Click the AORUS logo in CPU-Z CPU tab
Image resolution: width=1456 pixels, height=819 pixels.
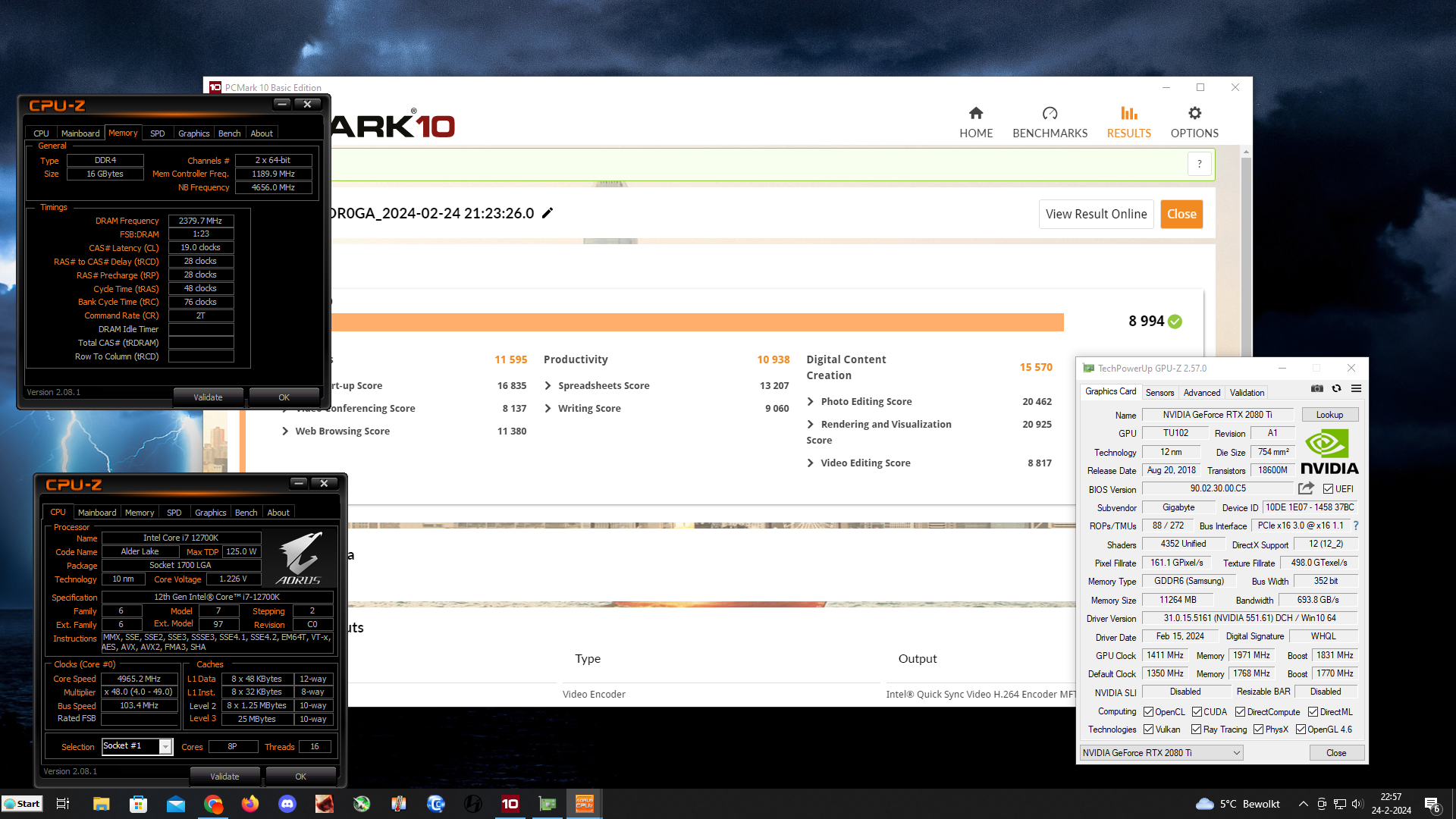(x=299, y=558)
